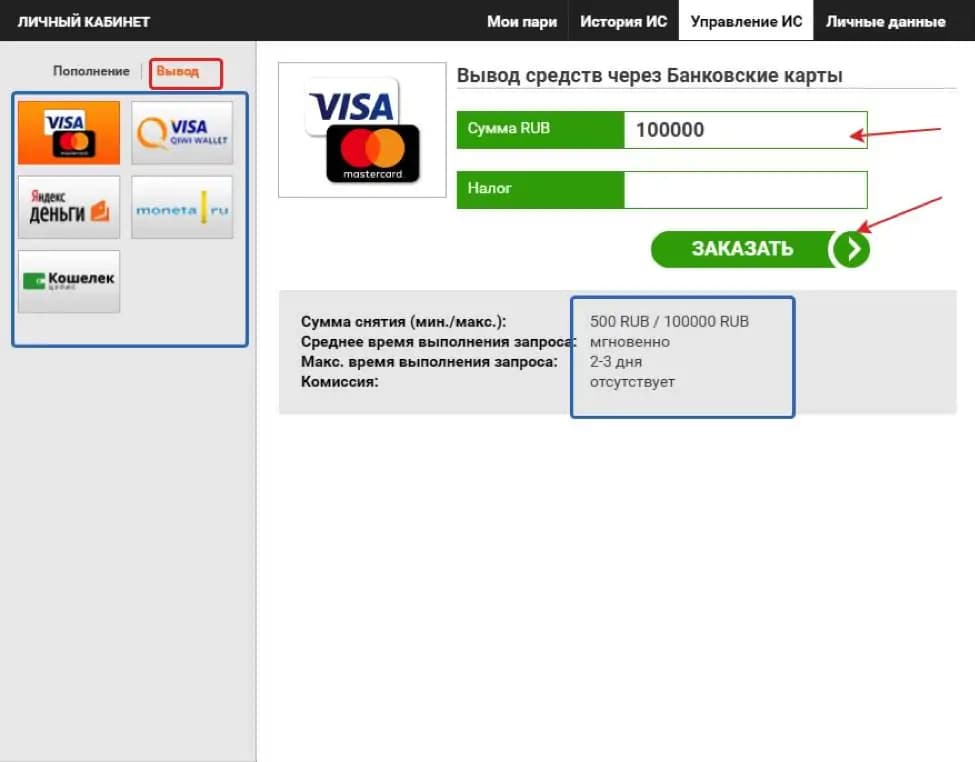This screenshot has height=762, width=975.
Task: Click the Налог green label
Action: [x=540, y=190]
